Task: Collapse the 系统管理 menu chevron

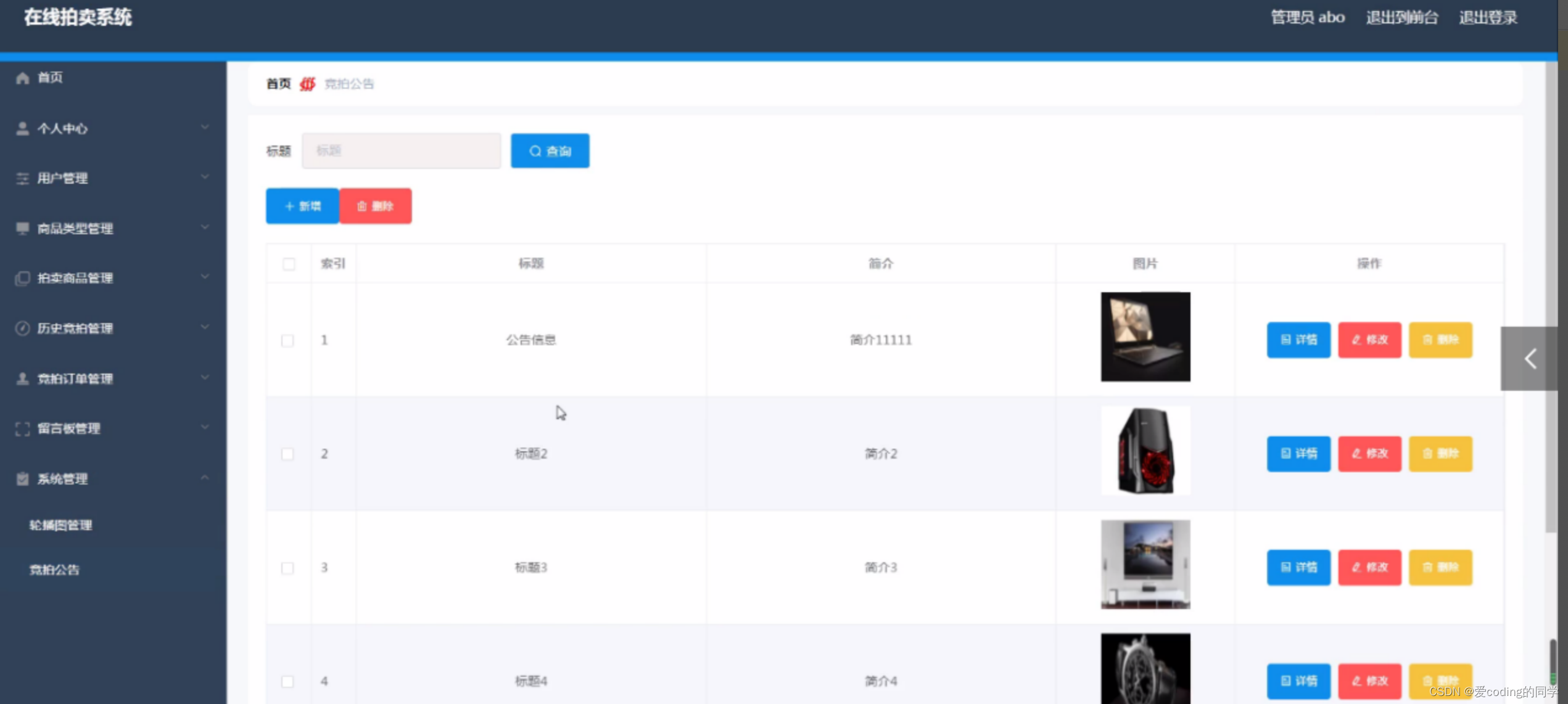Action: pyautogui.click(x=205, y=478)
